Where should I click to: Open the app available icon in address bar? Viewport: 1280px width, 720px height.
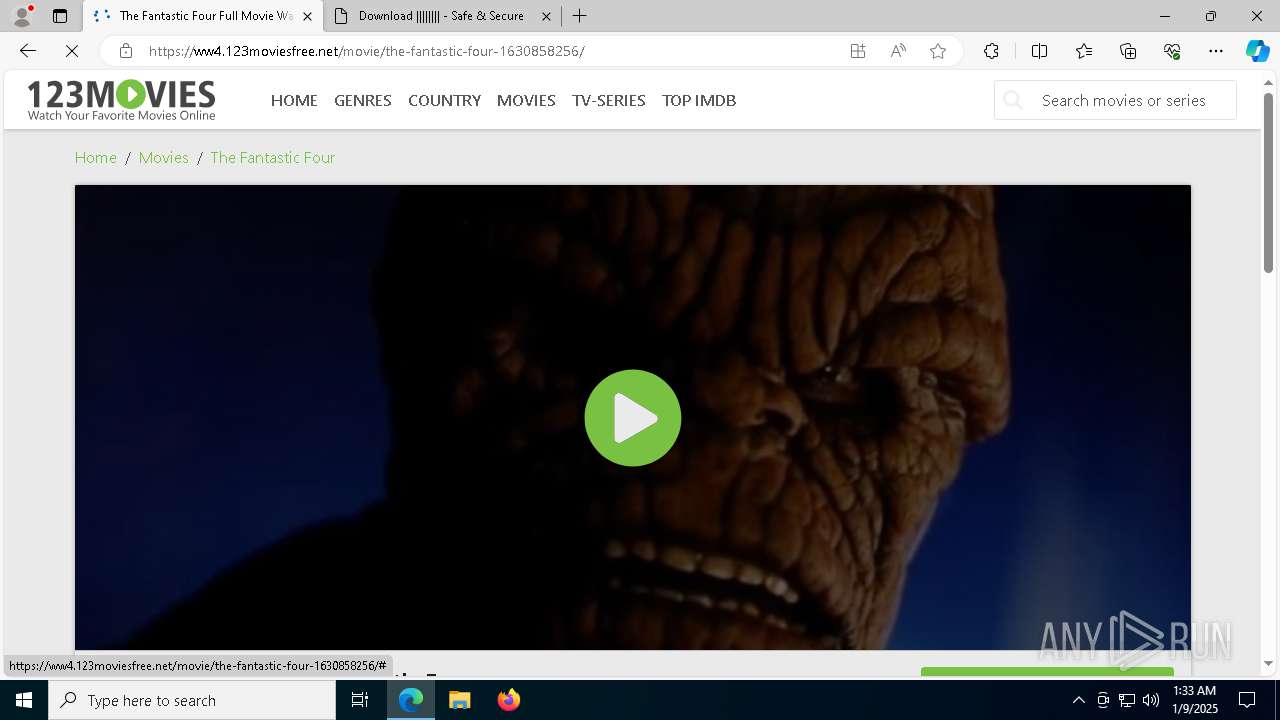[858, 51]
